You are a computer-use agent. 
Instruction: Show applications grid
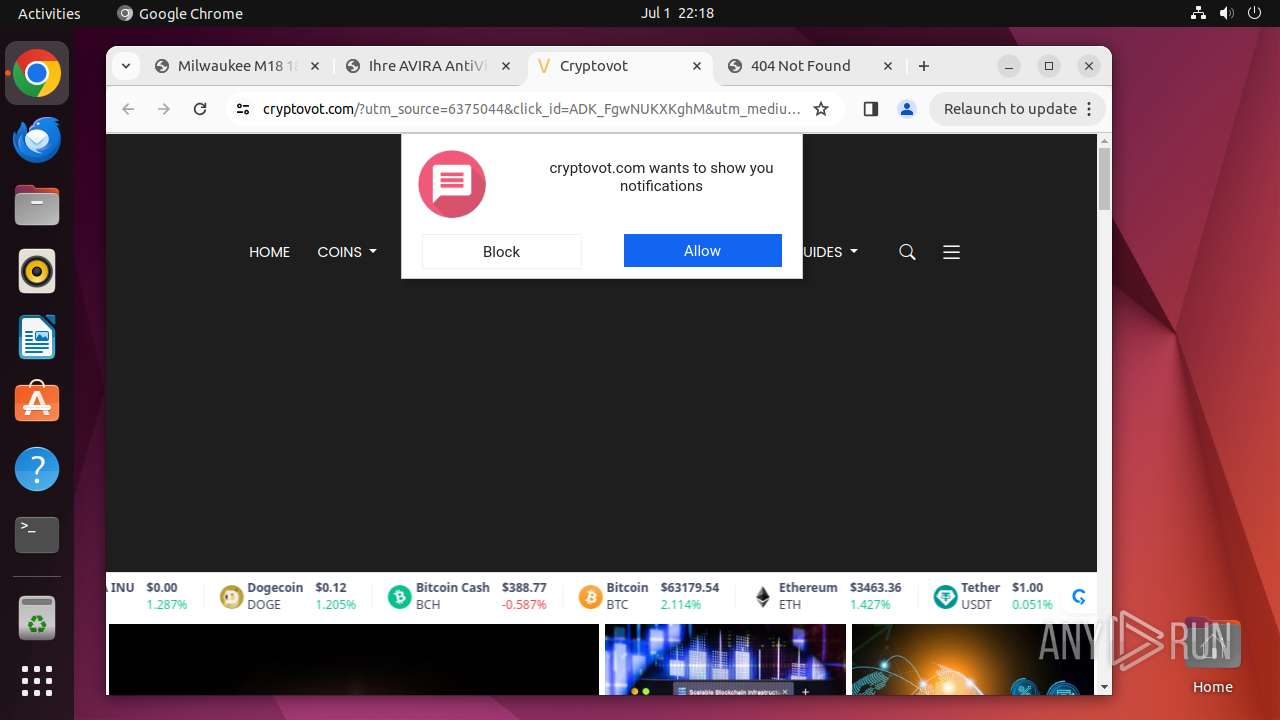click(x=37, y=681)
